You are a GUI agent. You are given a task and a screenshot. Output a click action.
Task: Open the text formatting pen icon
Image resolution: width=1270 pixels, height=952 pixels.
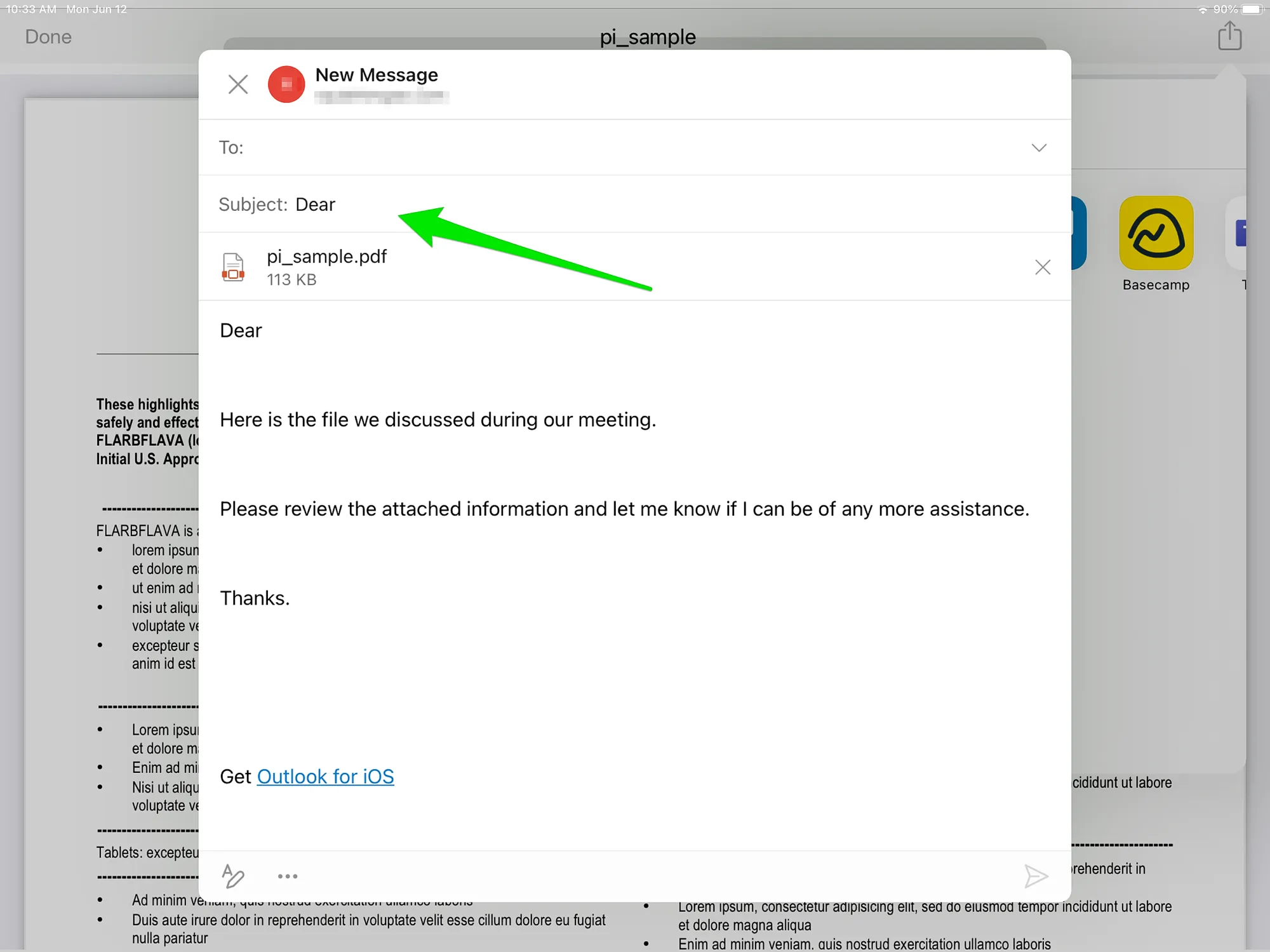pos(233,876)
